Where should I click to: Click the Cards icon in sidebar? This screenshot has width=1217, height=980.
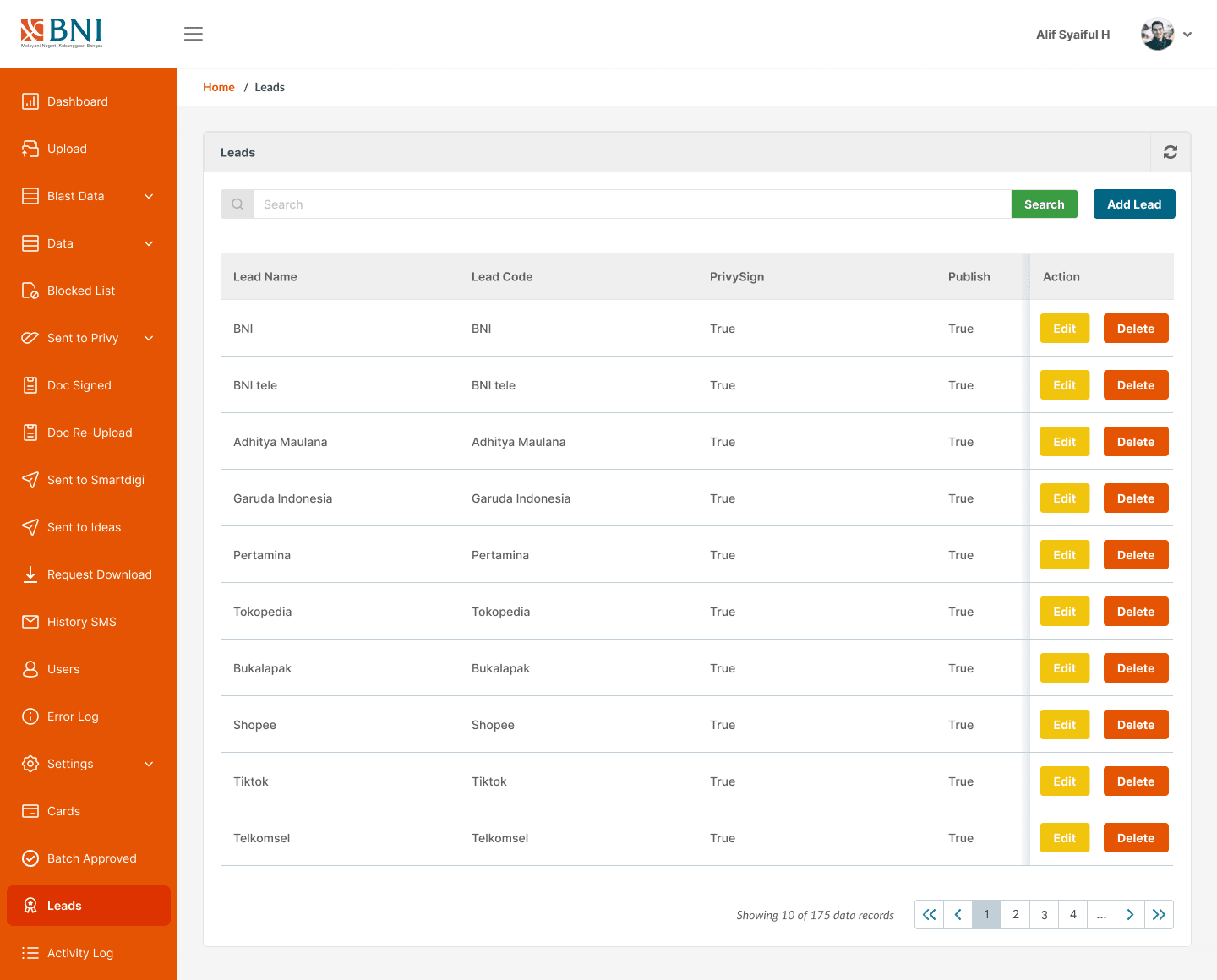[x=30, y=811]
